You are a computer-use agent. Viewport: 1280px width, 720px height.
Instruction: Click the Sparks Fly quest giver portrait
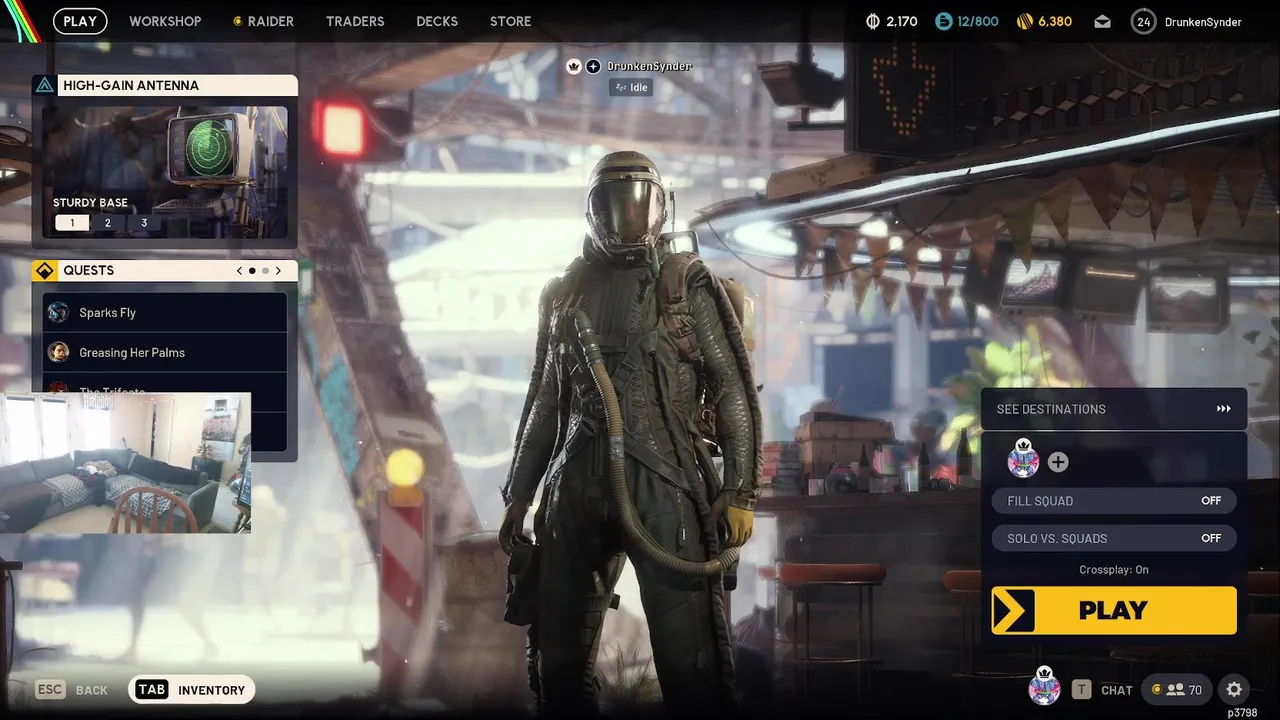point(58,312)
